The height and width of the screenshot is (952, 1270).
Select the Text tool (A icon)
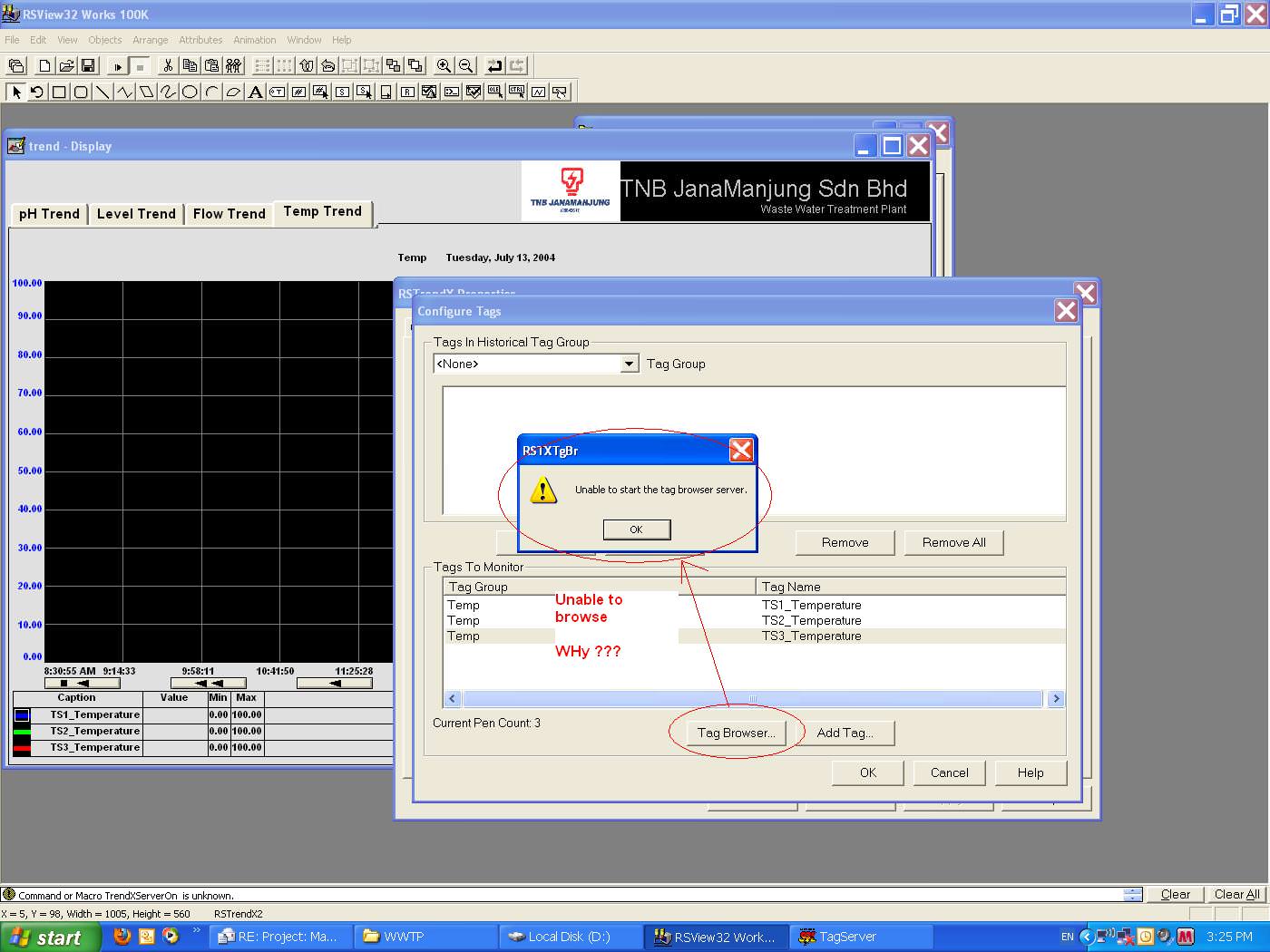click(x=255, y=92)
